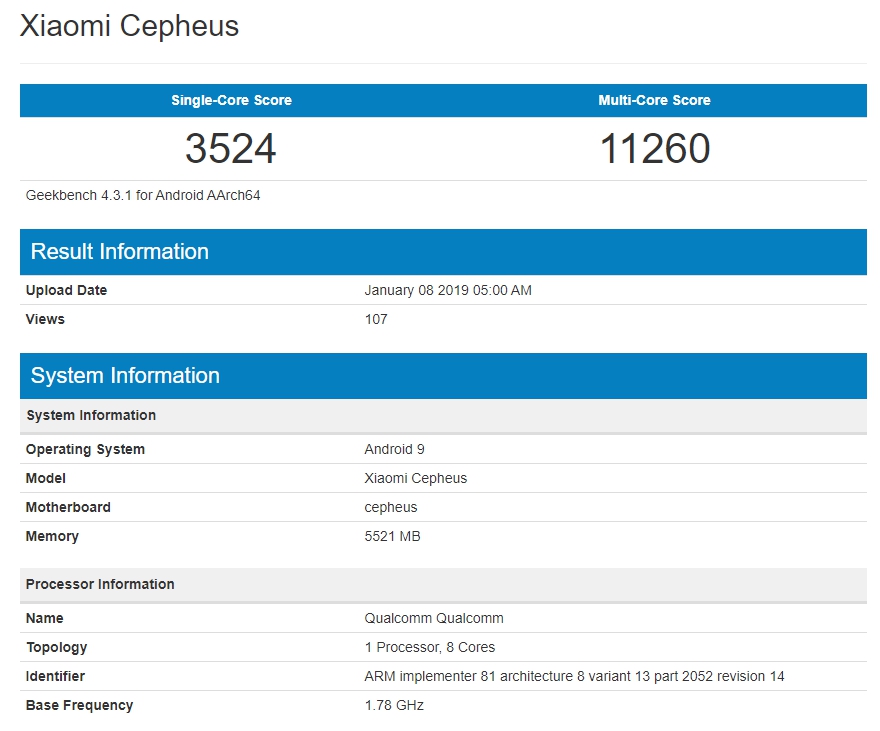Select the "1.78 GHz" frequency value
The width and height of the screenshot is (880, 731).
tap(394, 705)
